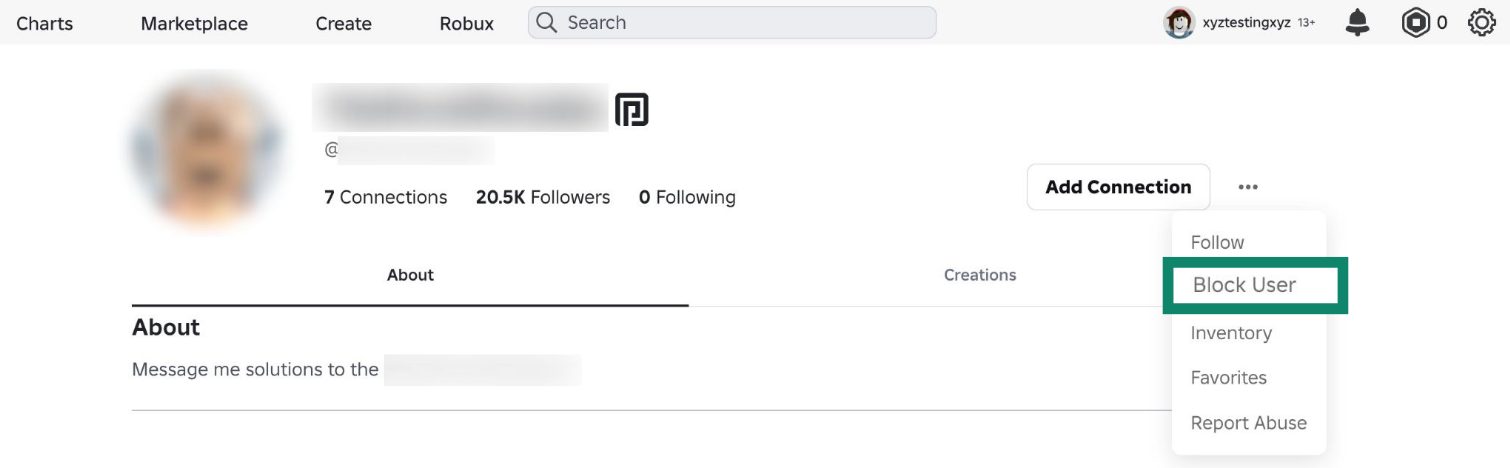The image size is (1510, 468).
Task: Open the Robux balance icon
Action: pos(1415,23)
